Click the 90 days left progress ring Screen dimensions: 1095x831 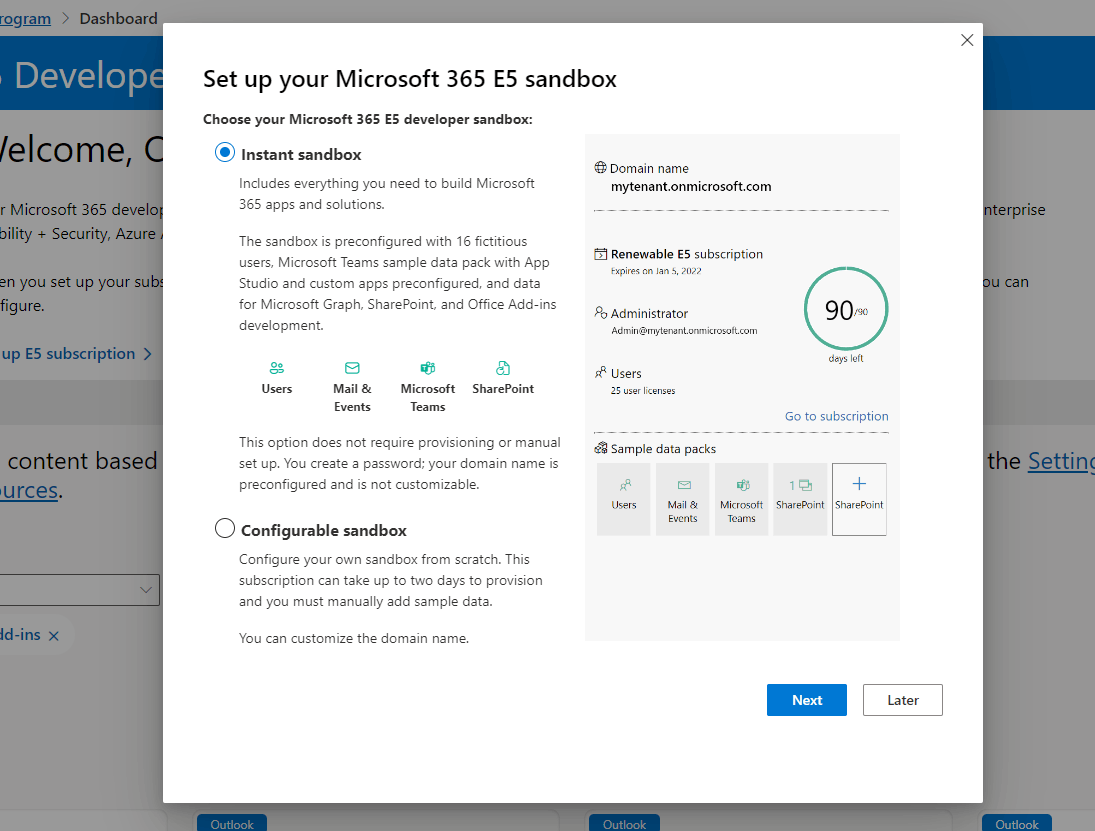point(846,309)
